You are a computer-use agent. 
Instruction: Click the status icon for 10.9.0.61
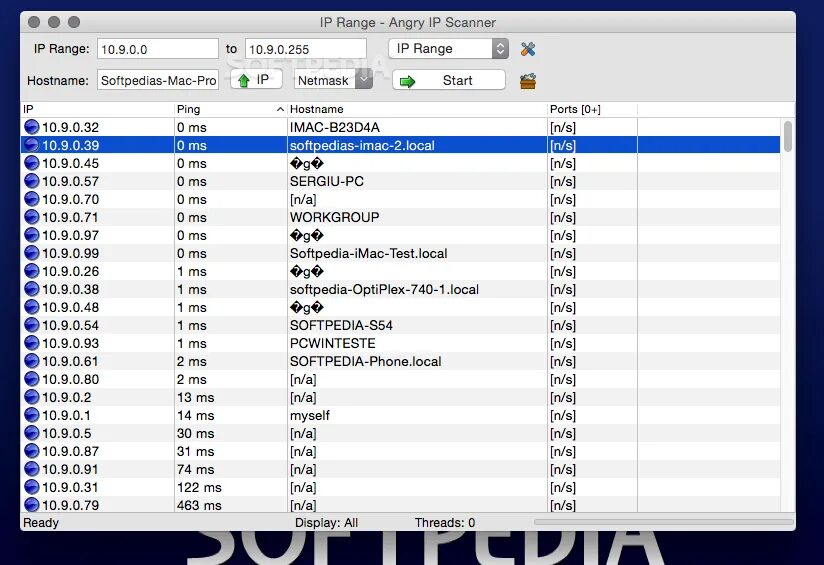point(32,361)
